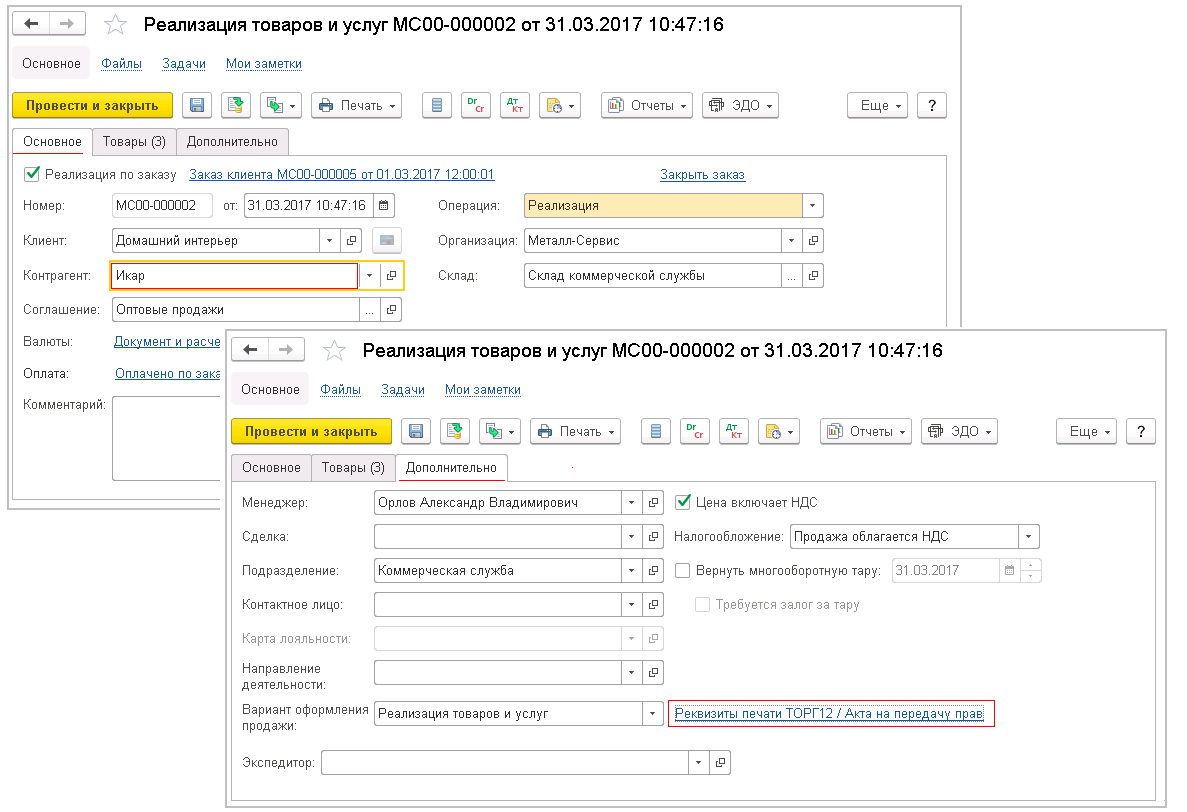The height and width of the screenshot is (812, 1187).
Task: Open the Реквизиты печати ТОРГ12 link
Action: click(x=829, y=714)
